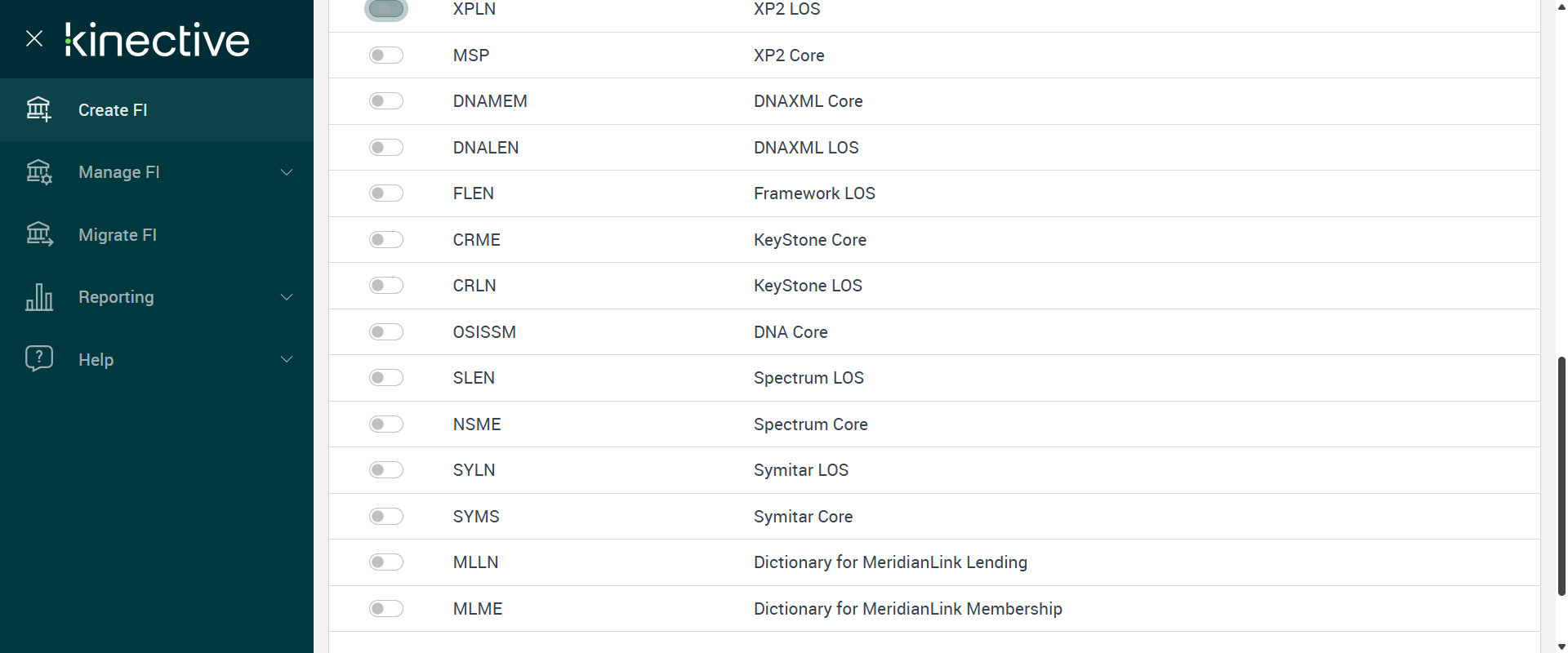Click the page's vertical scrollbar thumb

[x=1561, y=475]
